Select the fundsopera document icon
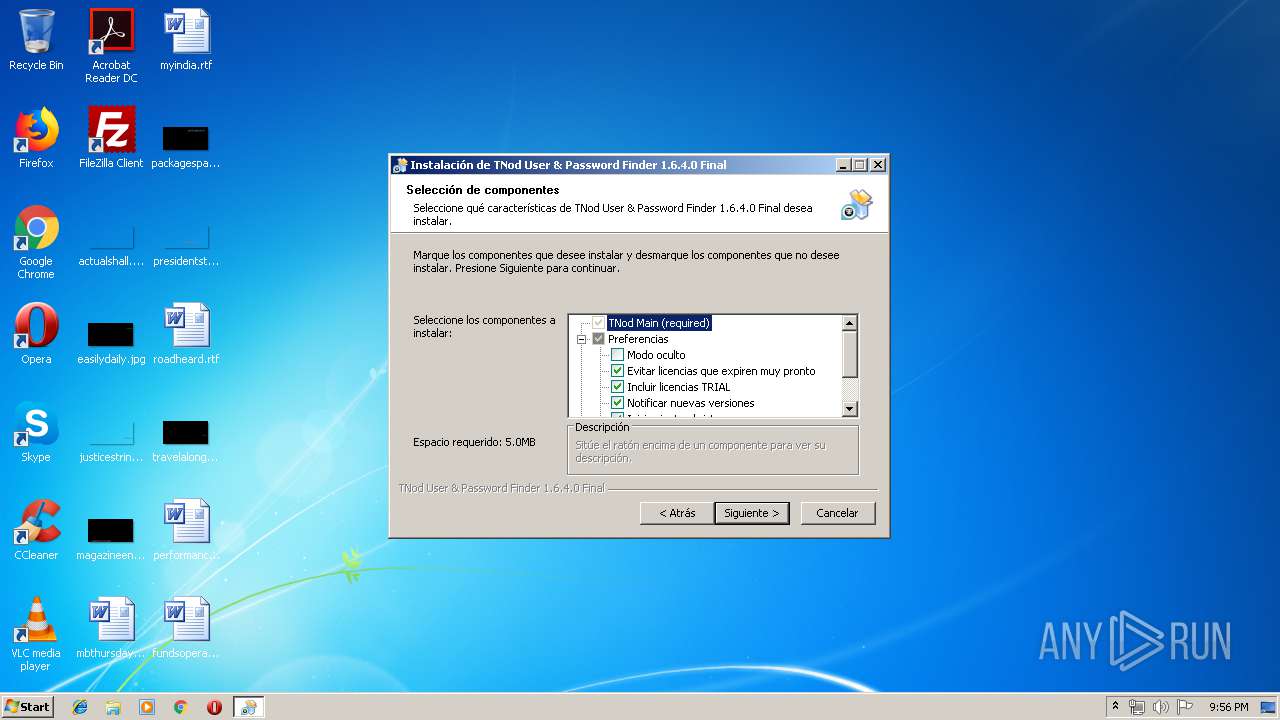Screen dimensions: 1280x720 click(186, 628)
